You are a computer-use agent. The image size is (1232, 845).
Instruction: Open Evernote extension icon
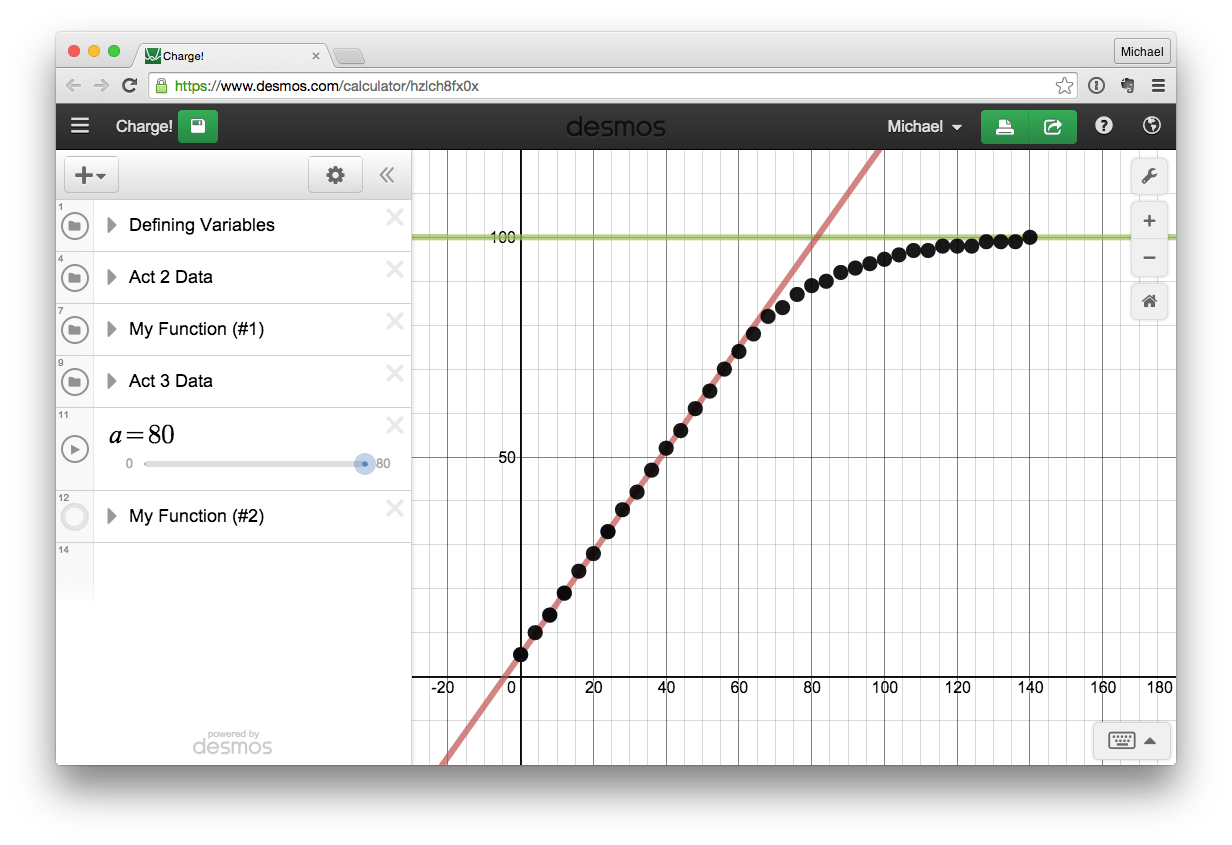pos(1127,86)
